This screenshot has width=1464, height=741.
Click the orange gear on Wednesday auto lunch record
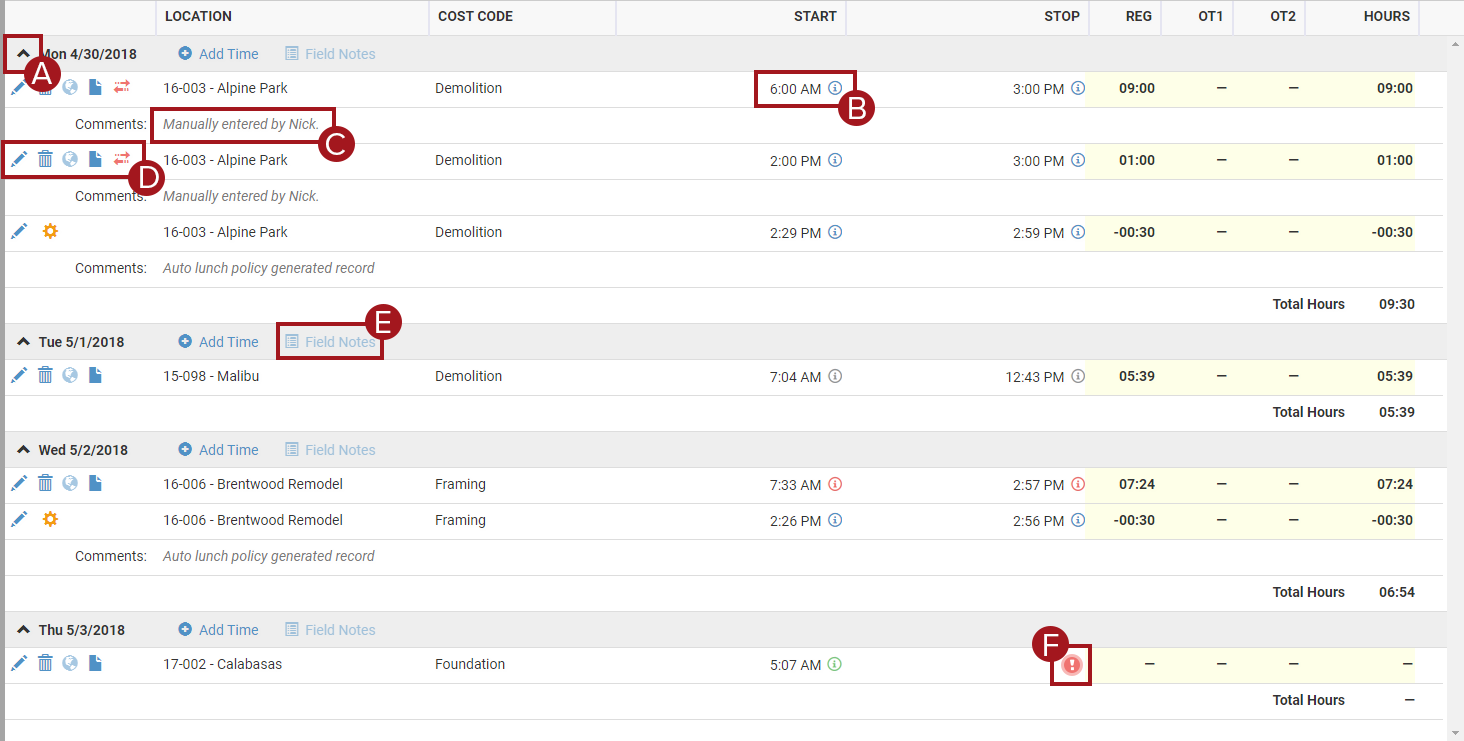point(50,520)
